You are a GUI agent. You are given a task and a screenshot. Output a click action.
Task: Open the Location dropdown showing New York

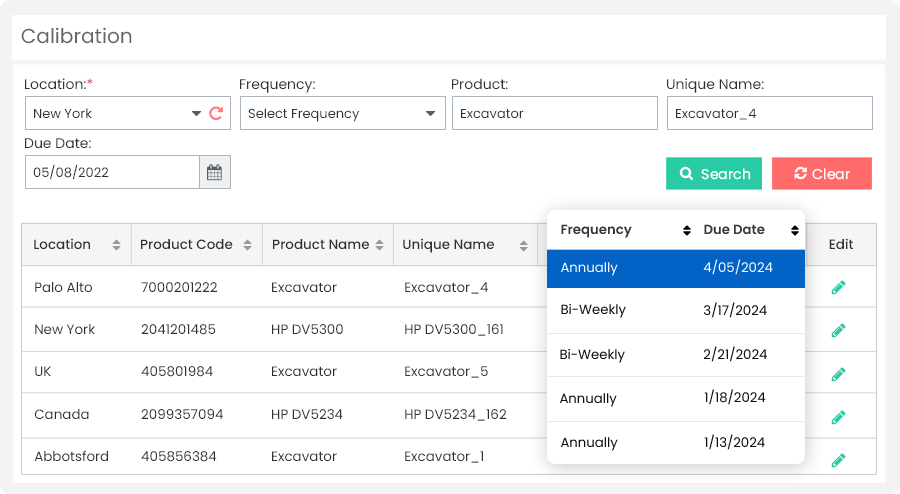(x=115, y=114)
